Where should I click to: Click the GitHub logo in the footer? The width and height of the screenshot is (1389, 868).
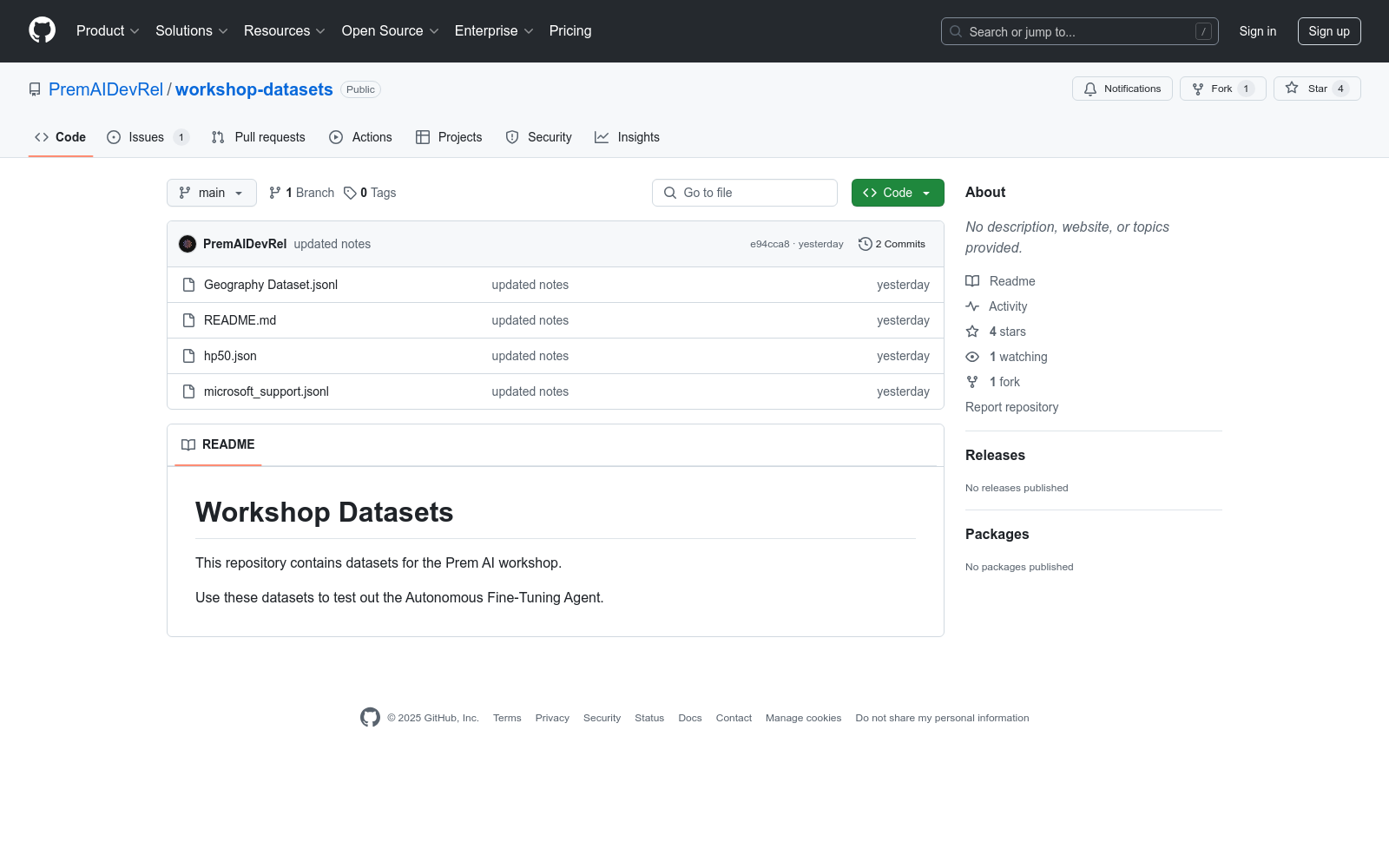point(370,718)
